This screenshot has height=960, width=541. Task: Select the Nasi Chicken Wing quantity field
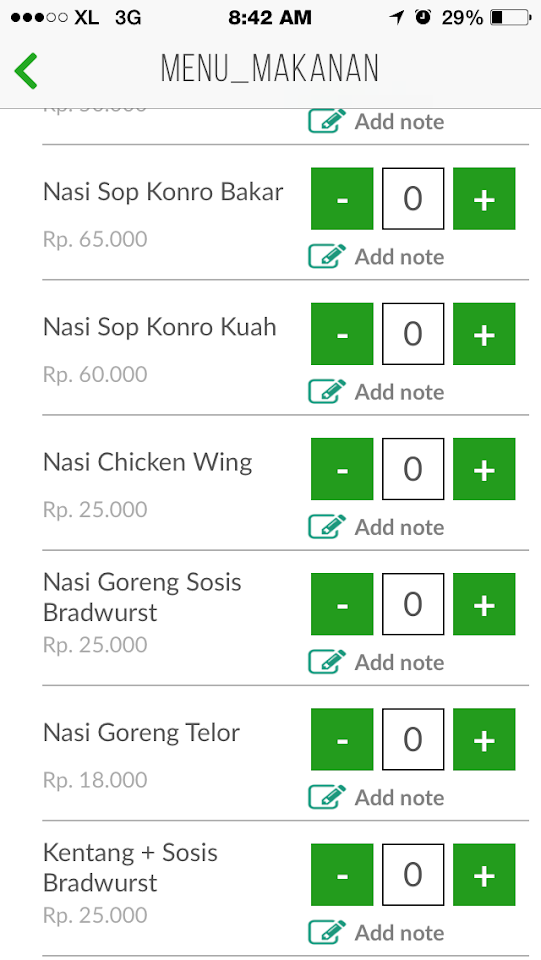413,470
